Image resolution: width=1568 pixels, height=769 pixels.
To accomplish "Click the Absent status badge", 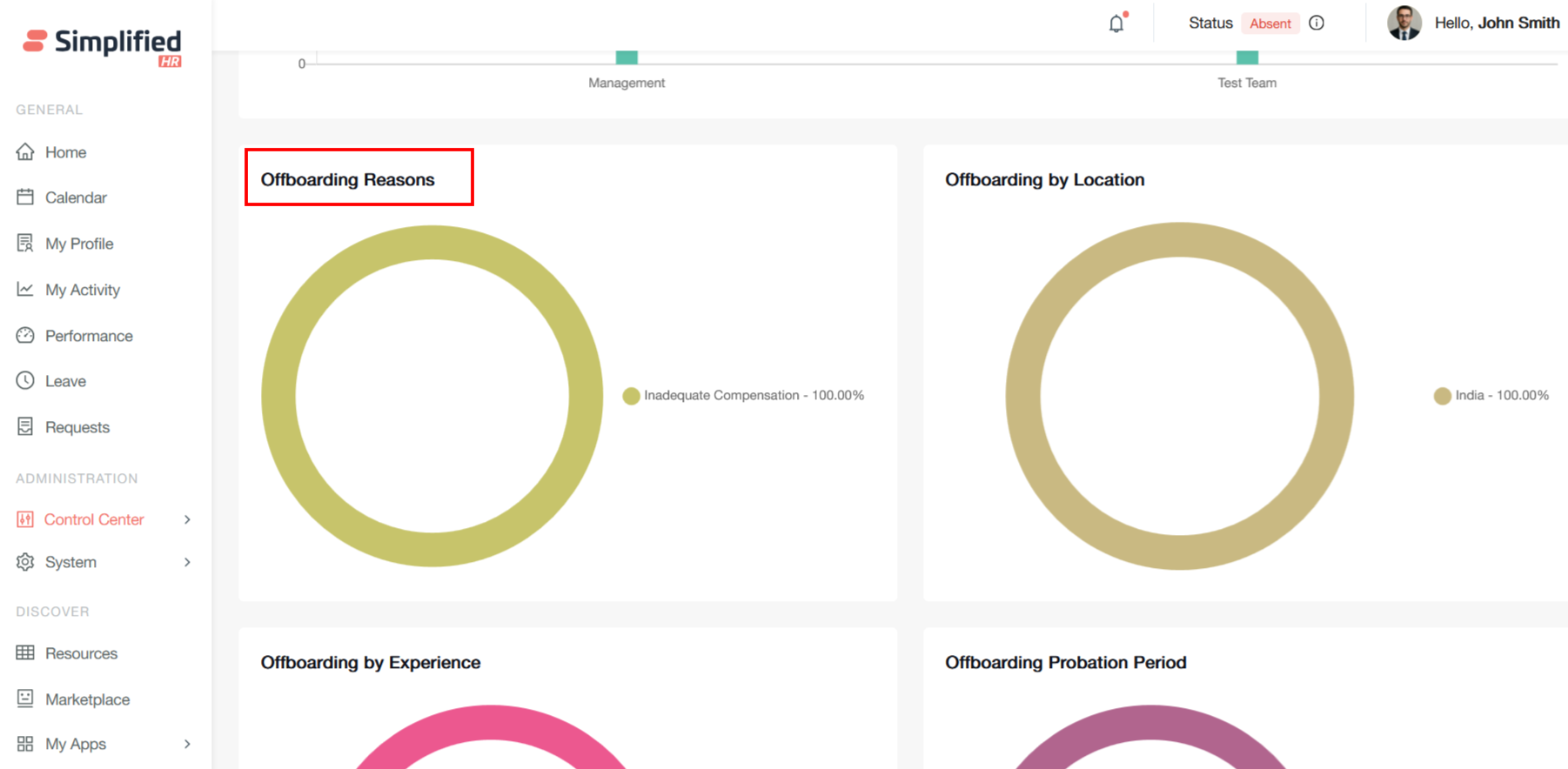I will tap(1270, 23).
